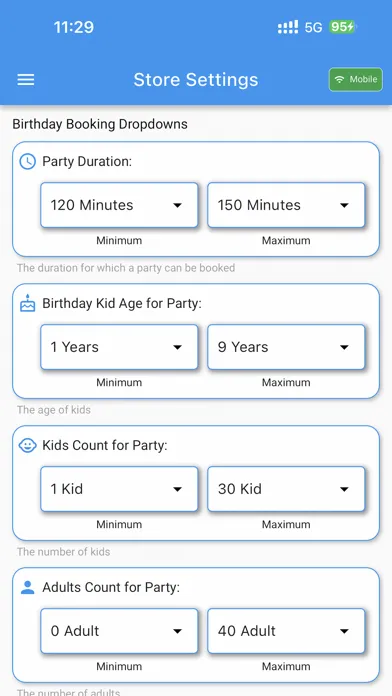Click the smiley face Kids Count icon

[28, 445]
